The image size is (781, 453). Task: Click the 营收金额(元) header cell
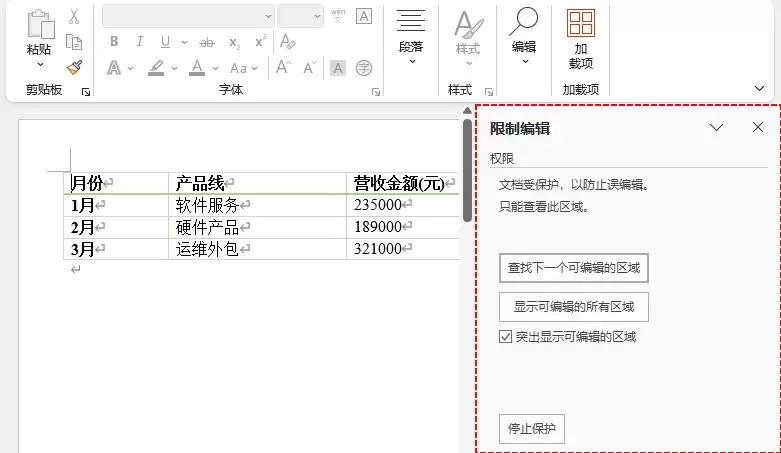403,183
